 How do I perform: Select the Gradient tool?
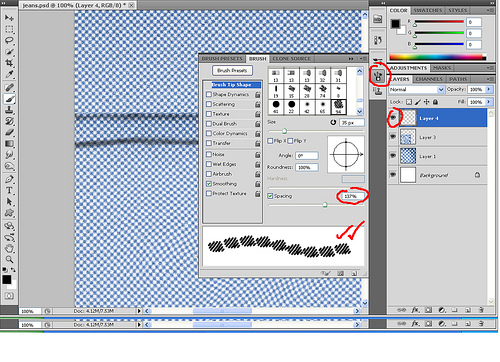(9, 144)
